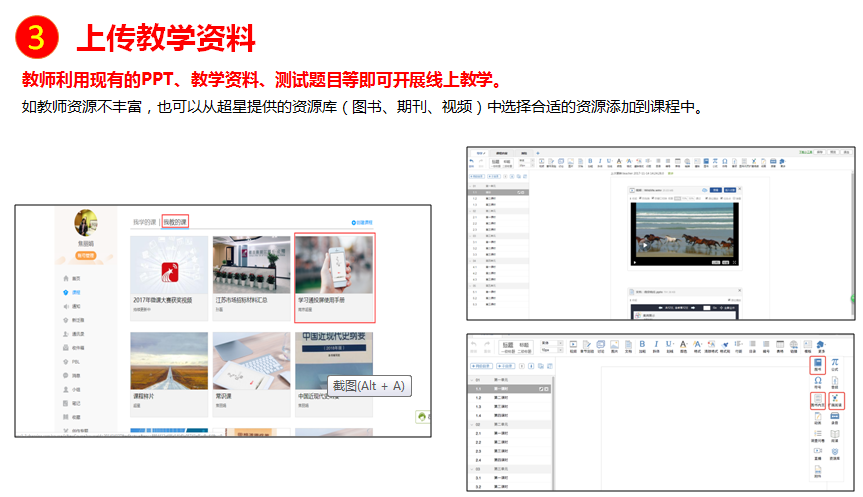Click 子目录 add child button in lower editor

[506, 366]
